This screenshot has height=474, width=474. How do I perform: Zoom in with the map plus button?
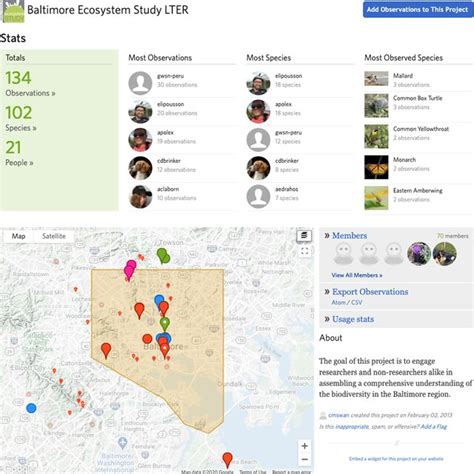click(x=305, y=446)
